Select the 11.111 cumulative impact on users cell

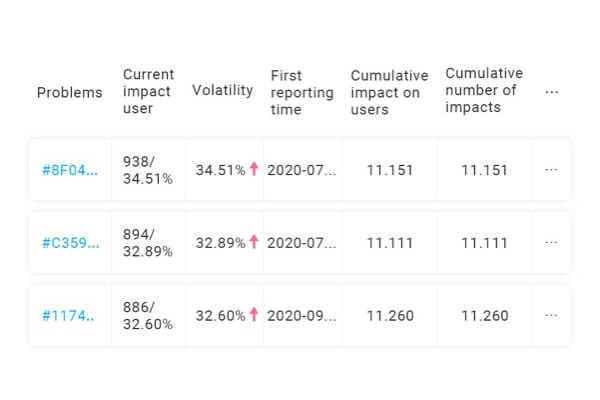[390, 243]
